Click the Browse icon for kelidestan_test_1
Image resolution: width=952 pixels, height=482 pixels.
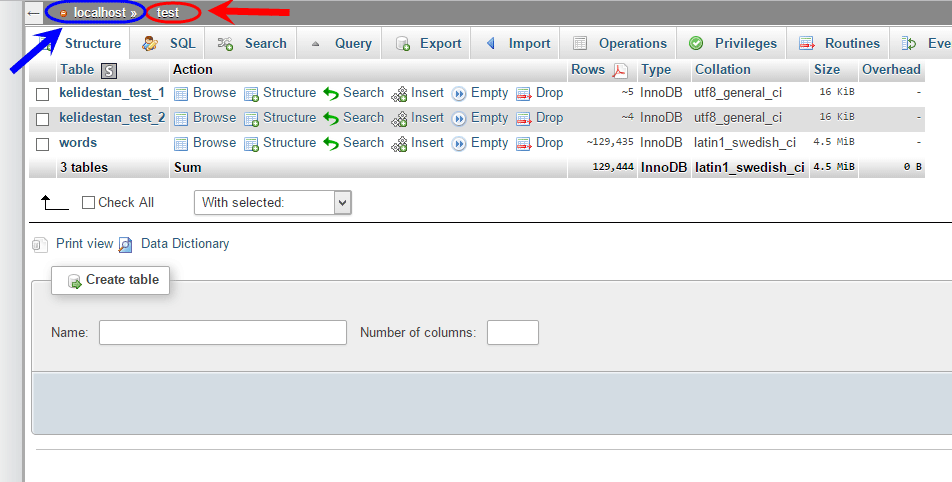pyautogui.click(x=181, y=93)
